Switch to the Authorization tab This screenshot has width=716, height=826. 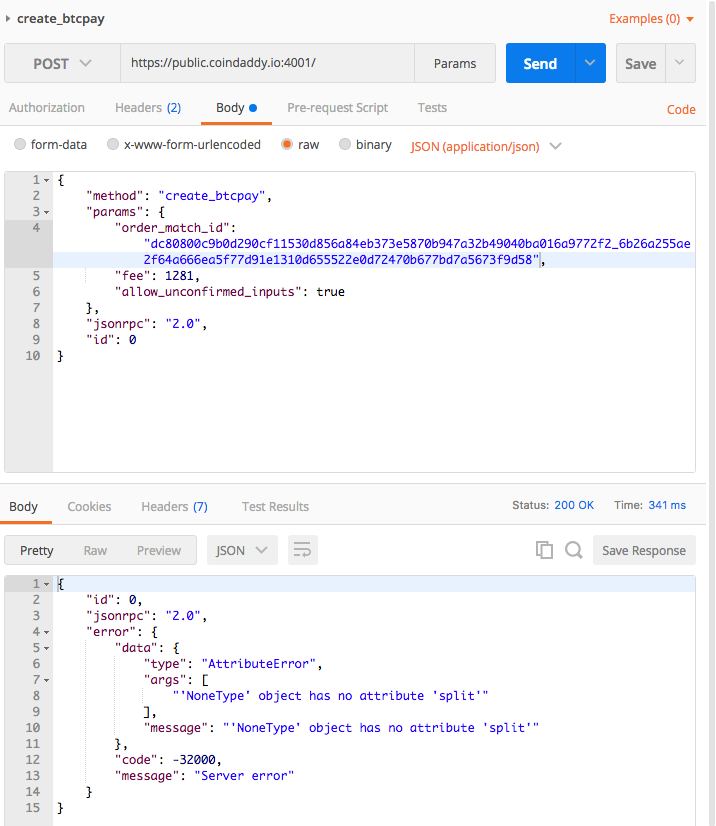click(x=47, y=107)
